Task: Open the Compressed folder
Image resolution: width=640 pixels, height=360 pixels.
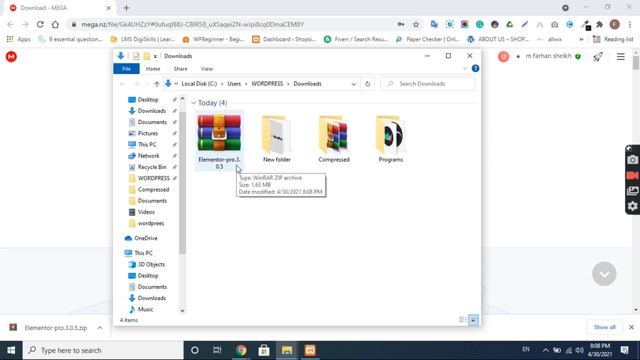Action: 334,139
